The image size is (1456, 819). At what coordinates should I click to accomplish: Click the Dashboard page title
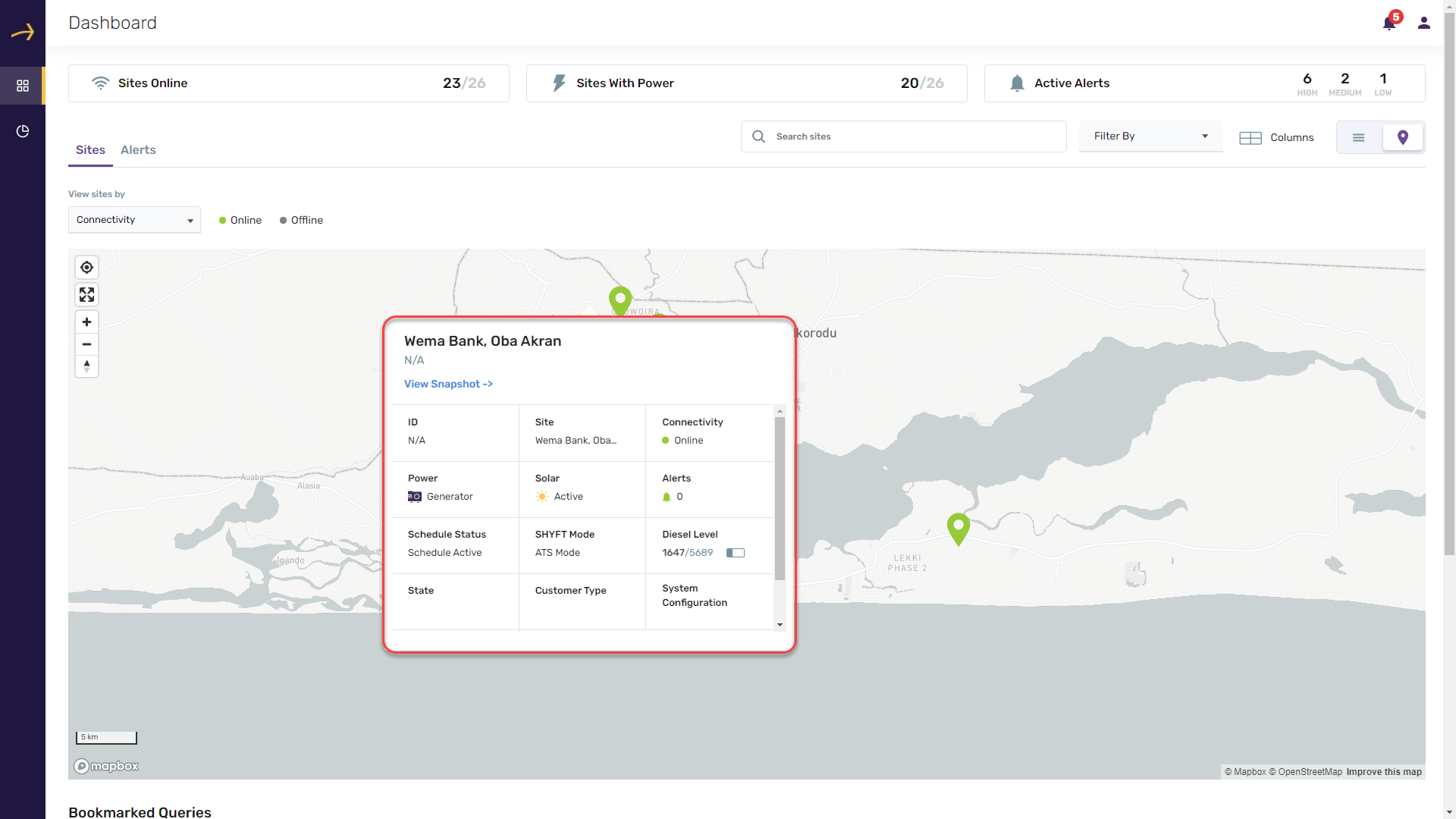[x=112, y=23]
